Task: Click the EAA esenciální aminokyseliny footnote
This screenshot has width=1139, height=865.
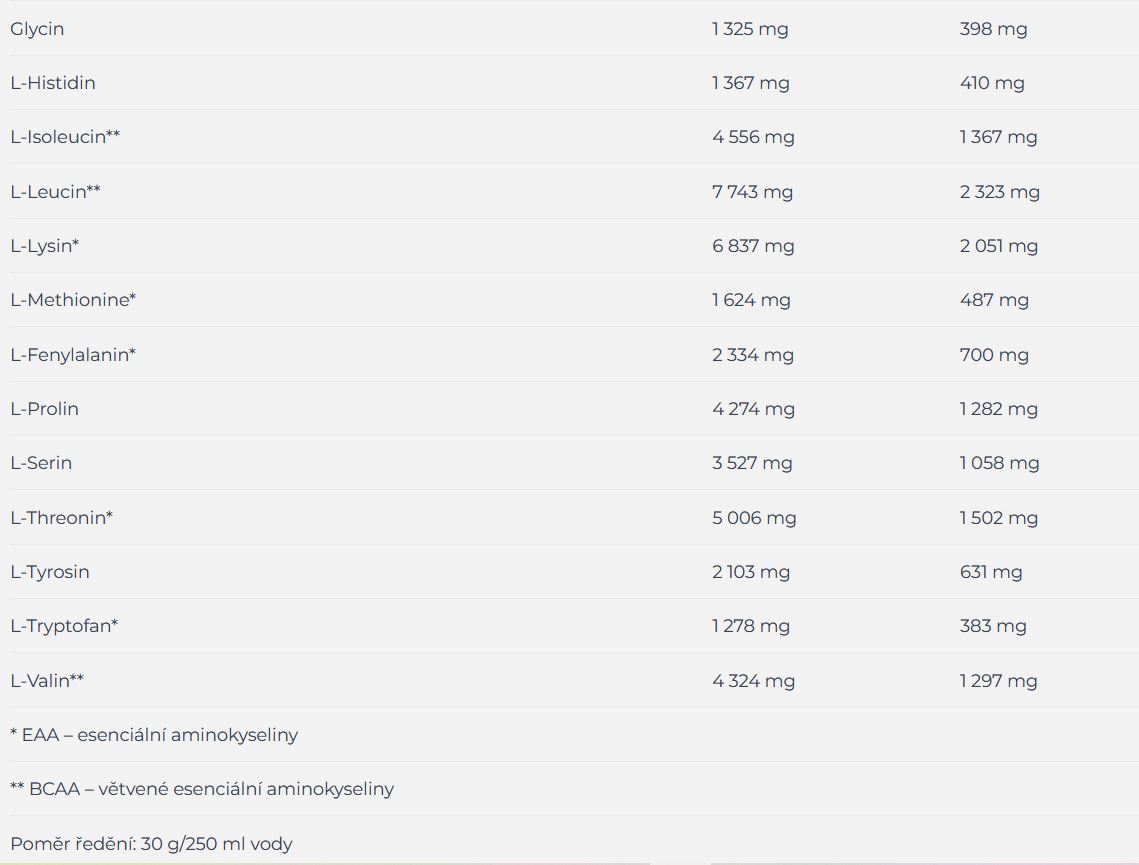Action: click(x=154, y=735)
